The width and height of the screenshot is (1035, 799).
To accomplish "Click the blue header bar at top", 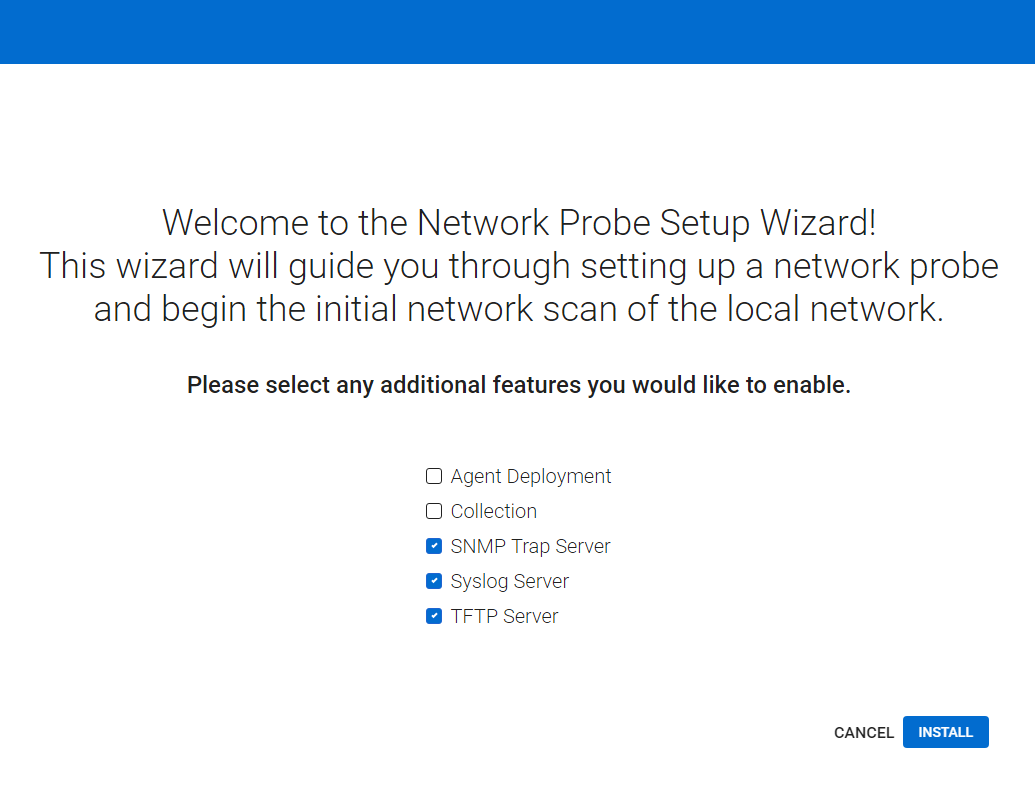I will click(517, 32).
